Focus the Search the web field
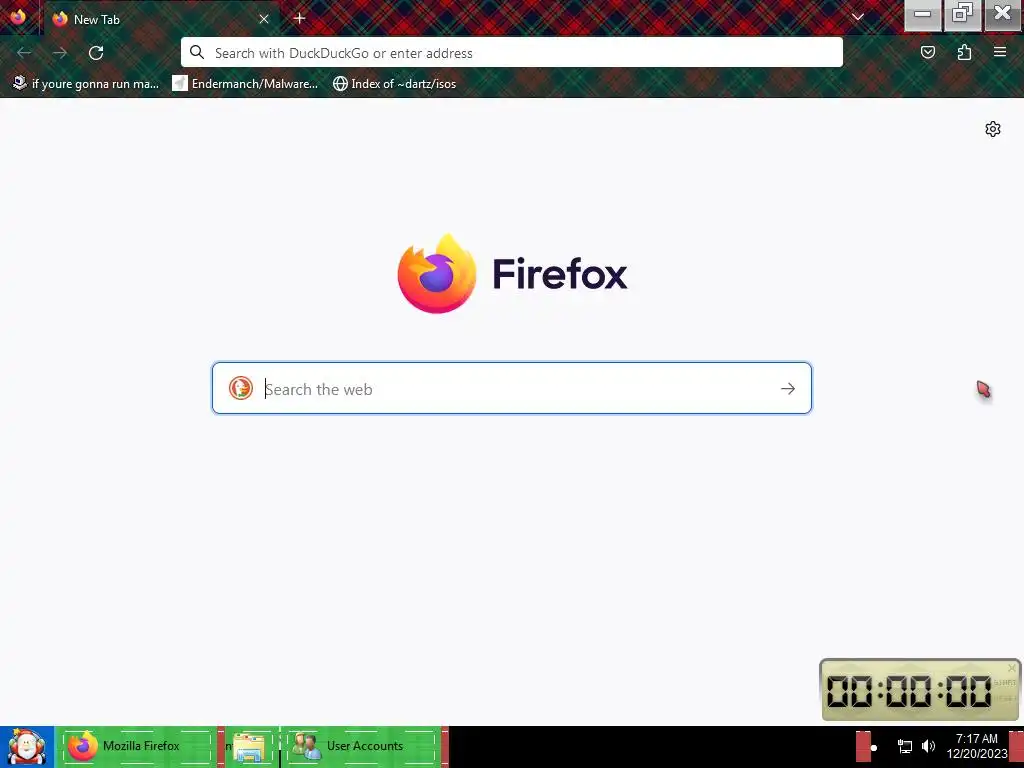Screen dimensions: 1024x768 [511, 388]
